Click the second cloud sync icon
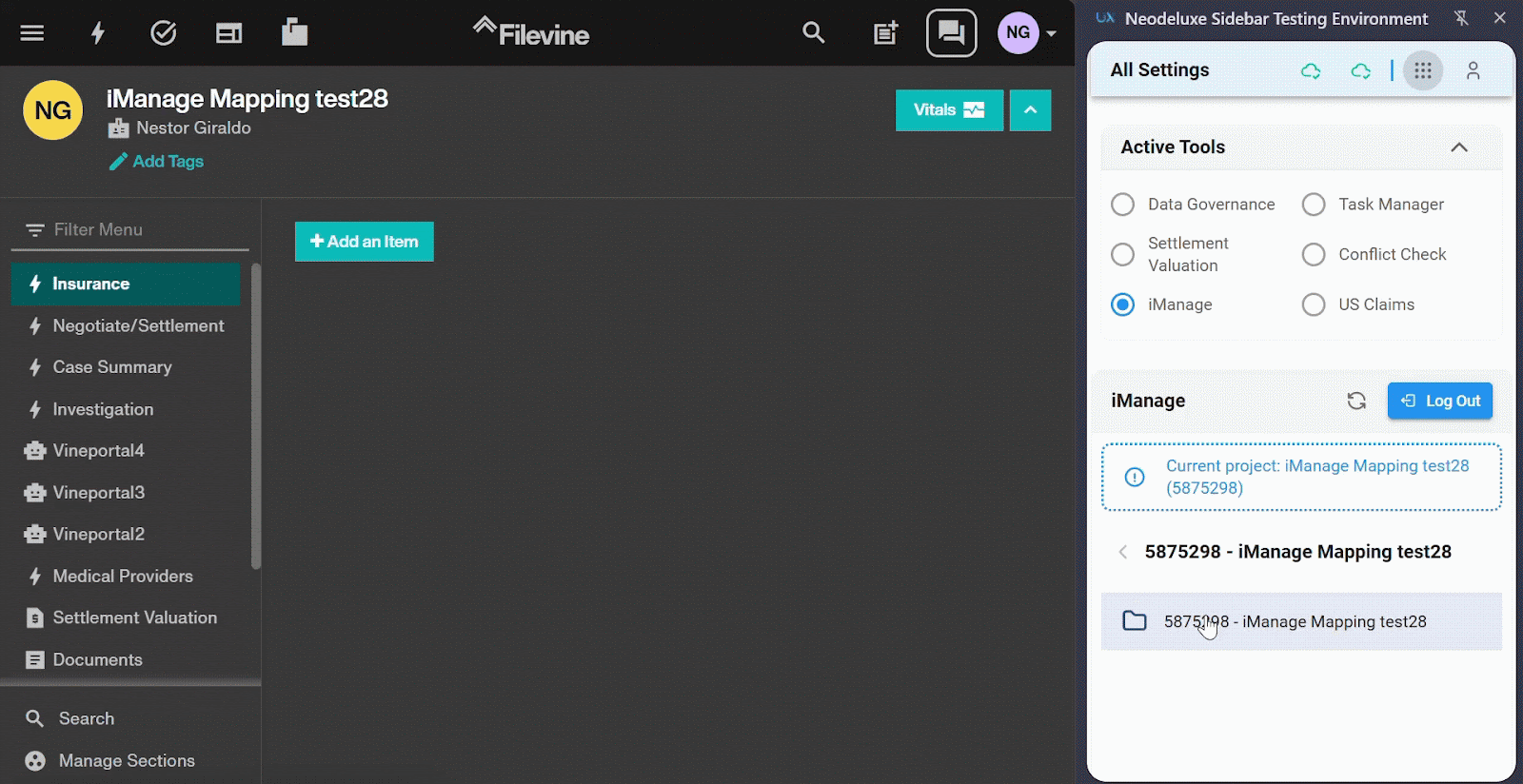The image size is (1523, 784). [1360, 70]
